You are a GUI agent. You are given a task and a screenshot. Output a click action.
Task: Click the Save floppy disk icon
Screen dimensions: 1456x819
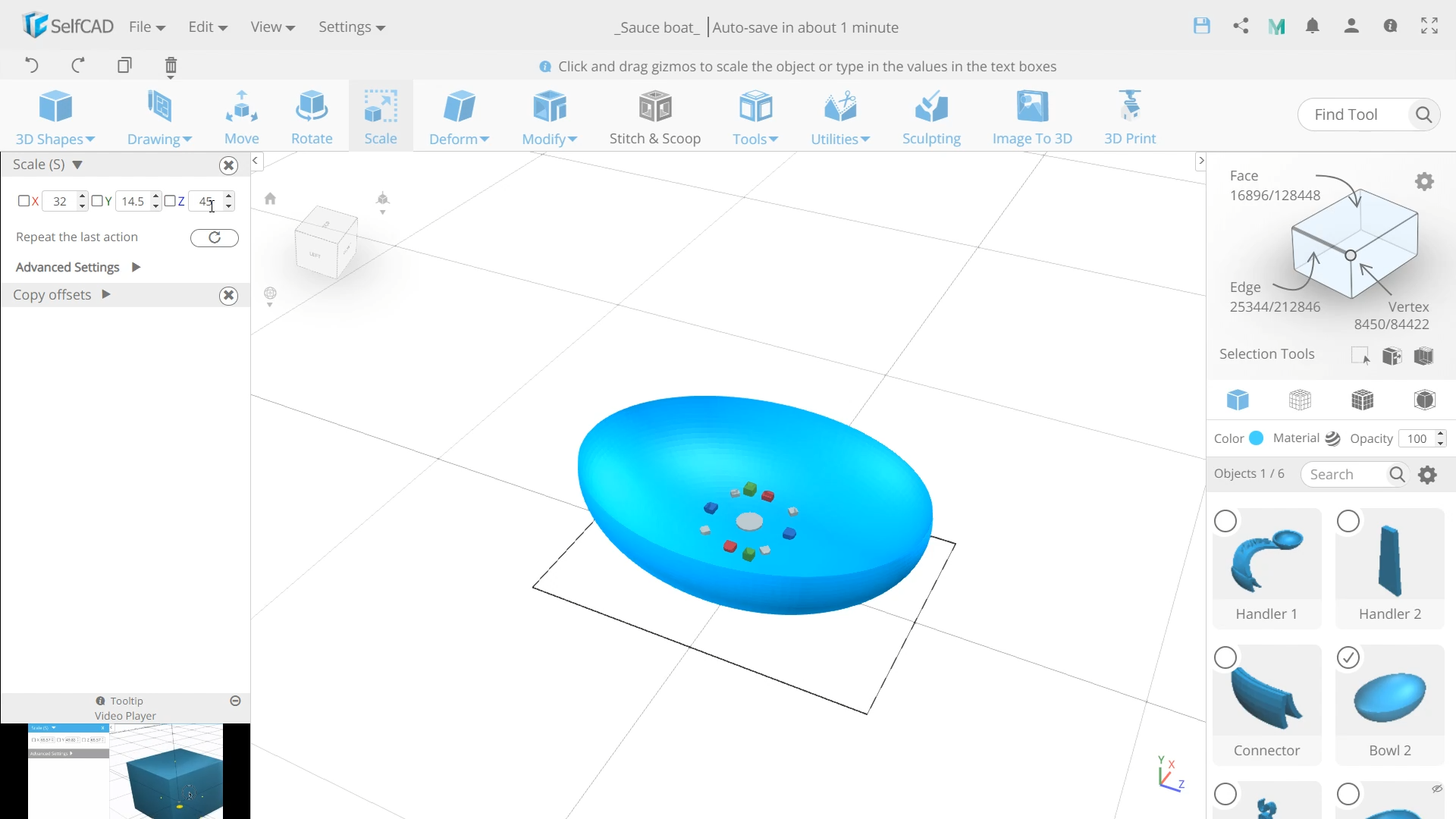click(1202, 26)
